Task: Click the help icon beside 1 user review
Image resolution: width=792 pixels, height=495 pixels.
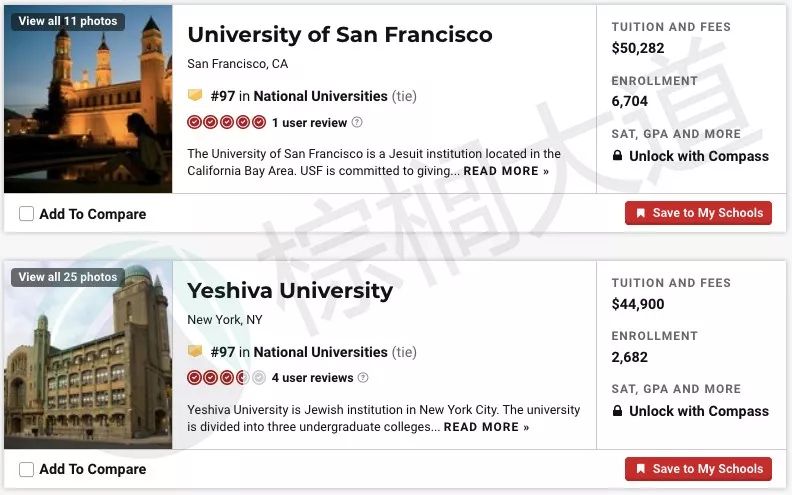Action: (x=357, y=122)
